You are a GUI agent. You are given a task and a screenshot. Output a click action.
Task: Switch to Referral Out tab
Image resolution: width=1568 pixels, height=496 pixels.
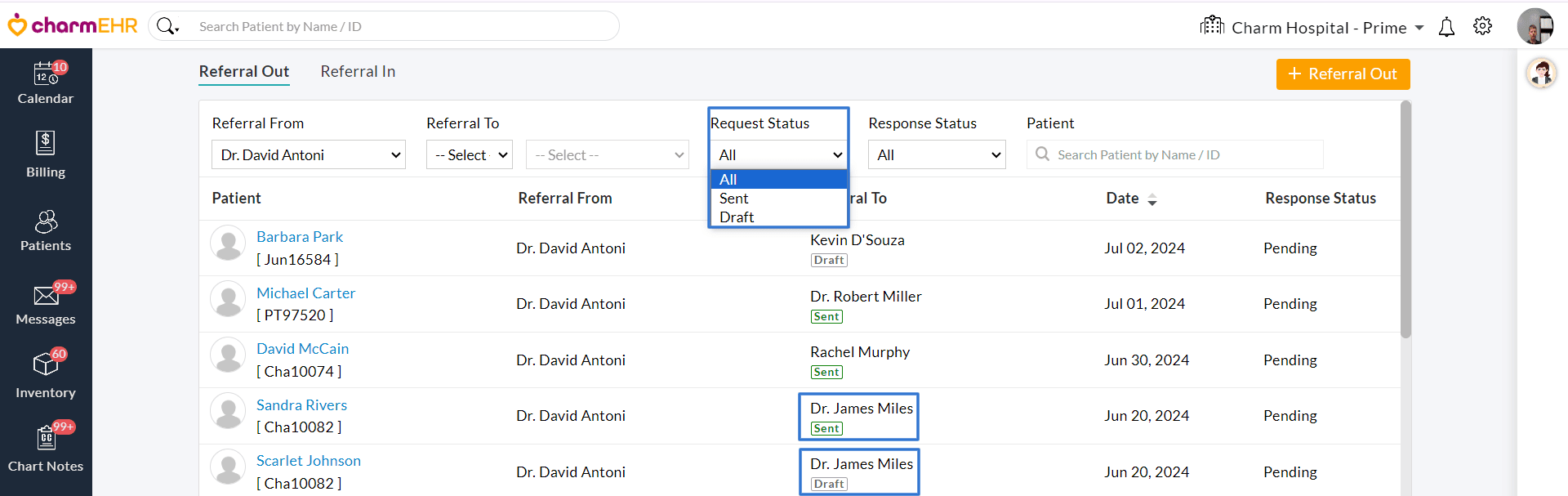244,72
